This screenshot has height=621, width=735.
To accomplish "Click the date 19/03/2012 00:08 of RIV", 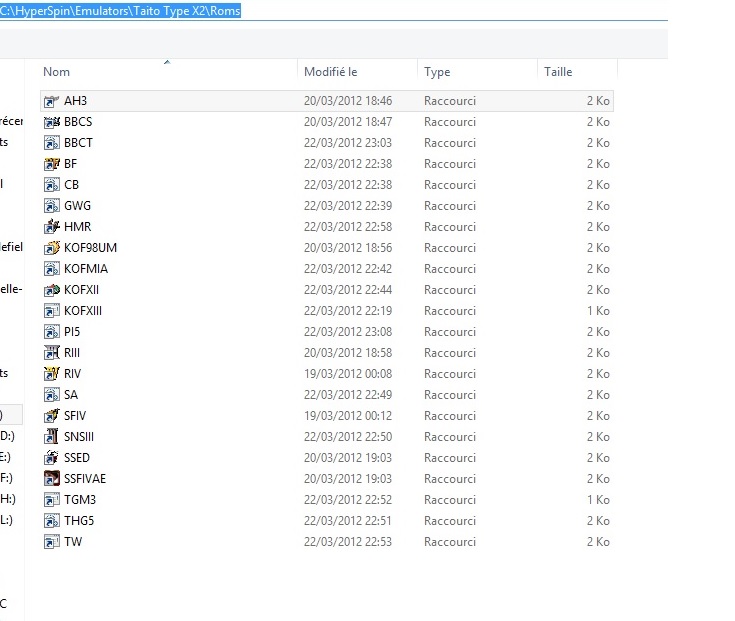I will point(348,374).
